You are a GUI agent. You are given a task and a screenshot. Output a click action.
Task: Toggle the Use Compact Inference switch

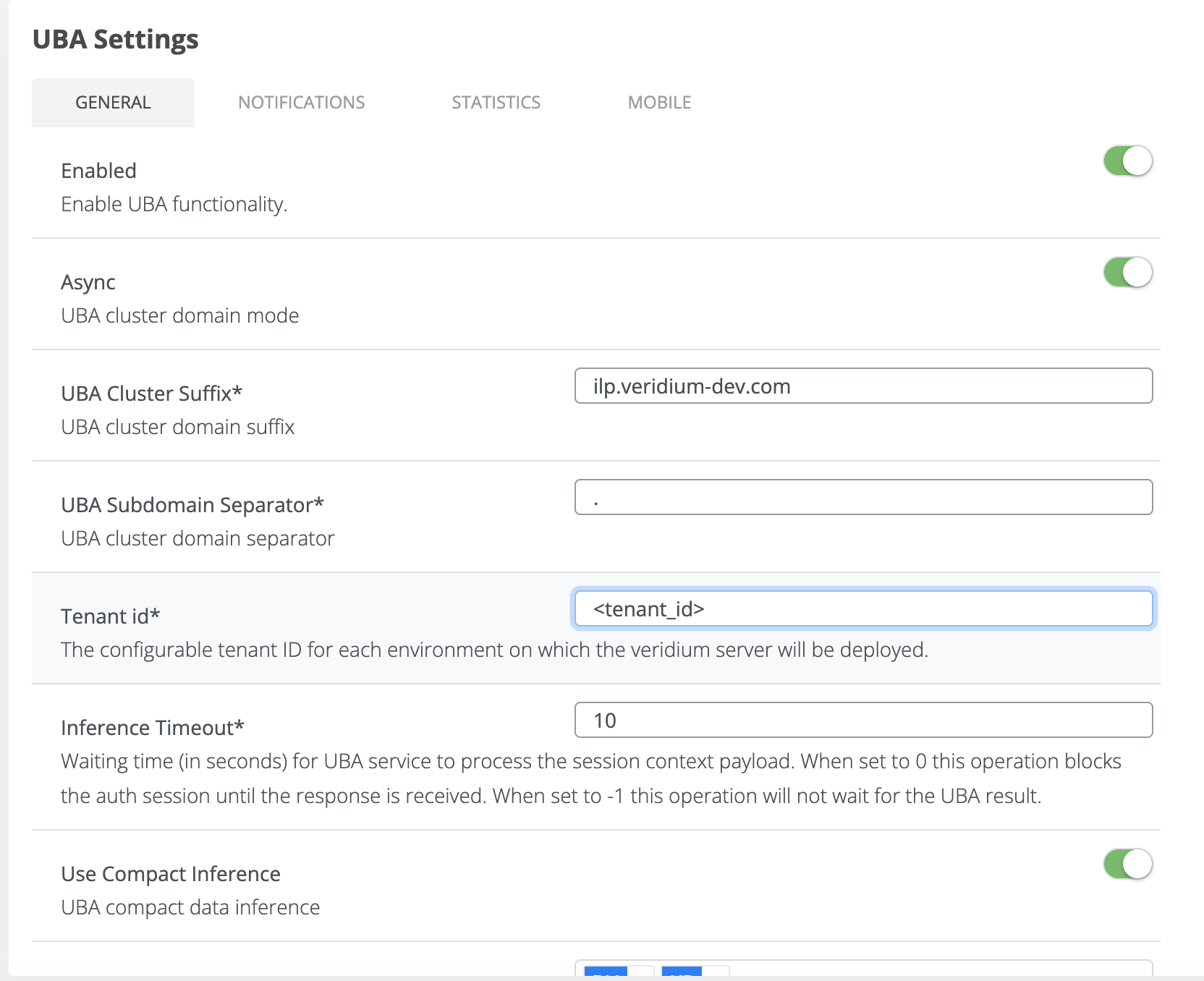pyautogui.click(x=1127, y=864)
